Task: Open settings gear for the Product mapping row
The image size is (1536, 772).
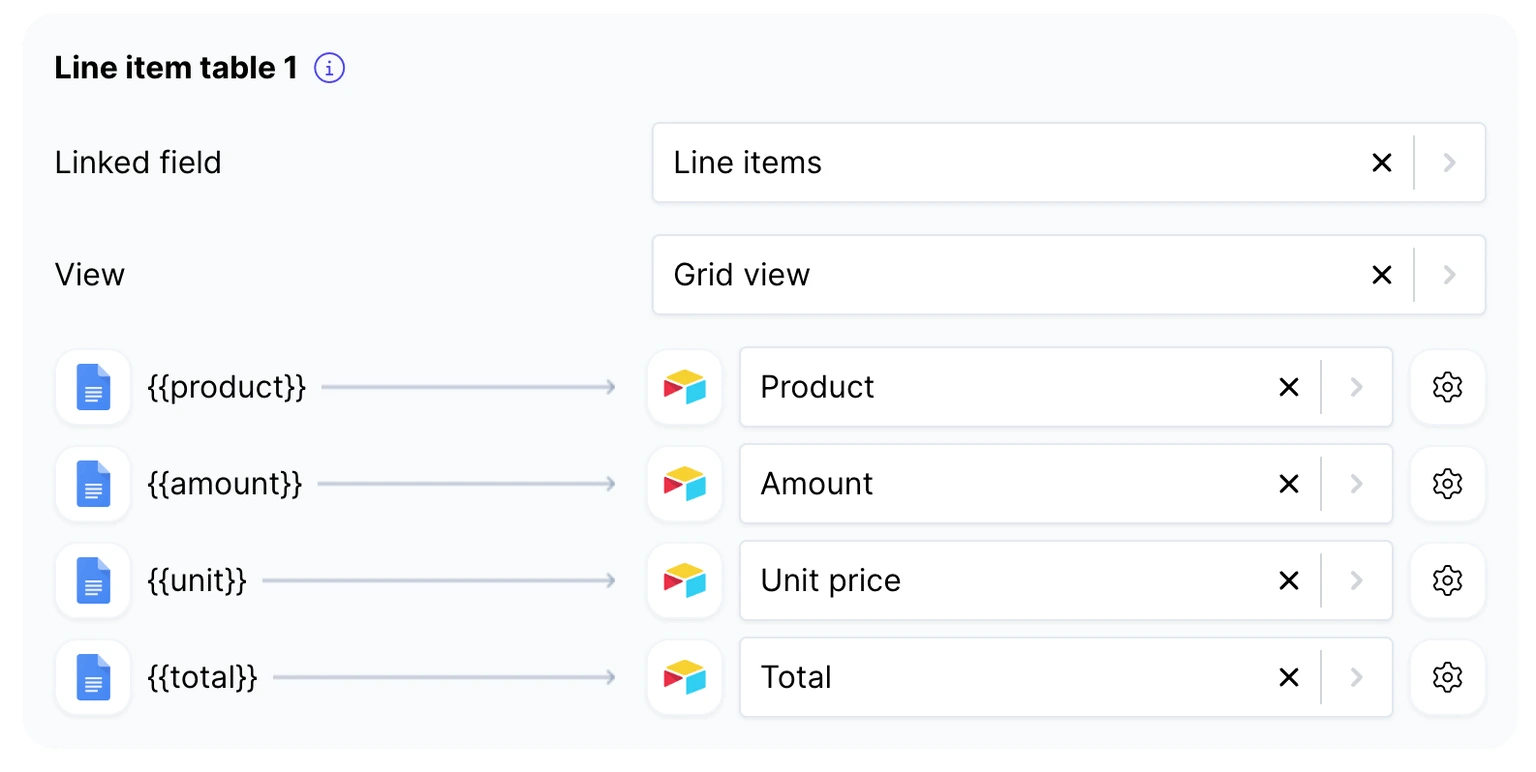Action: click(1447, 387)
